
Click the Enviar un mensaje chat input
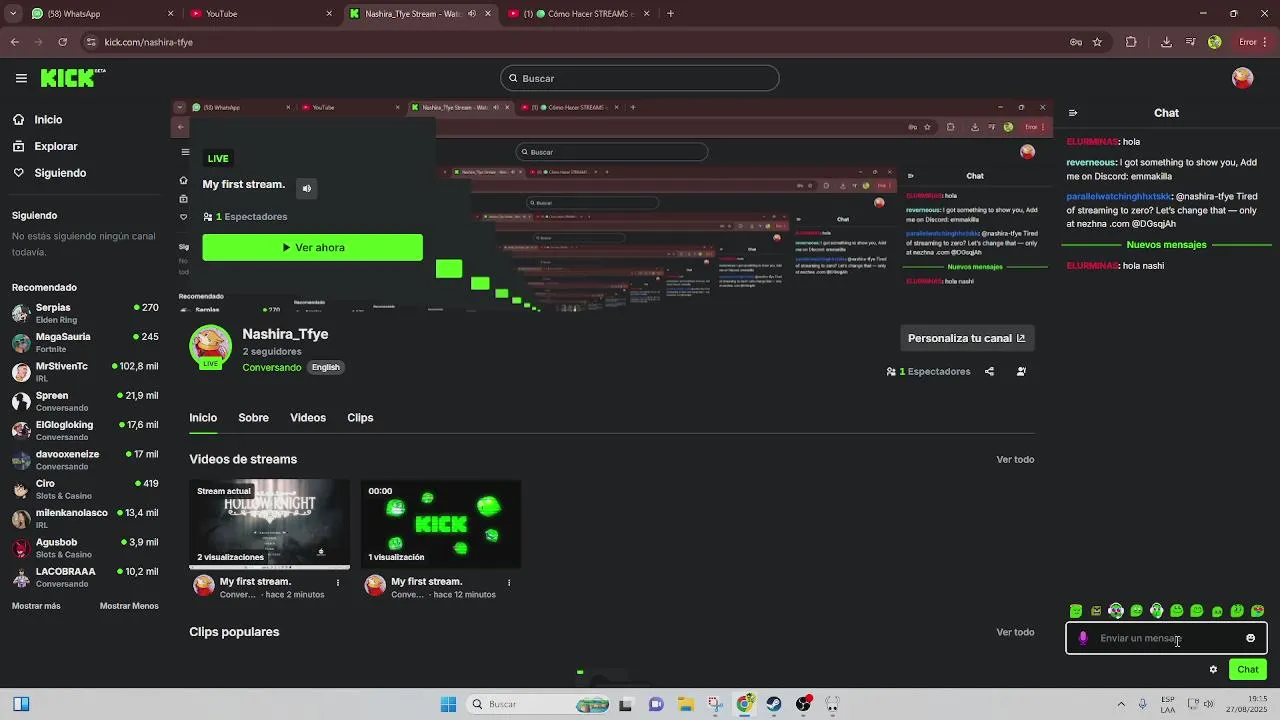click(1165, 638)
